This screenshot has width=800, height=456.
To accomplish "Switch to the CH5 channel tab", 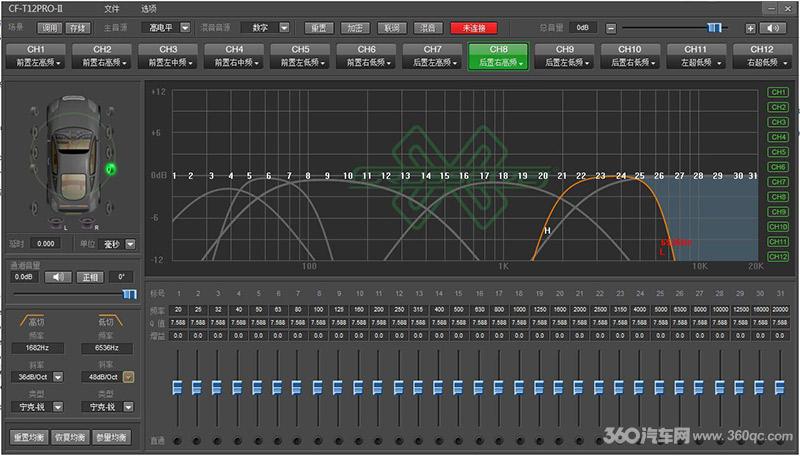I will click(300, 49).
